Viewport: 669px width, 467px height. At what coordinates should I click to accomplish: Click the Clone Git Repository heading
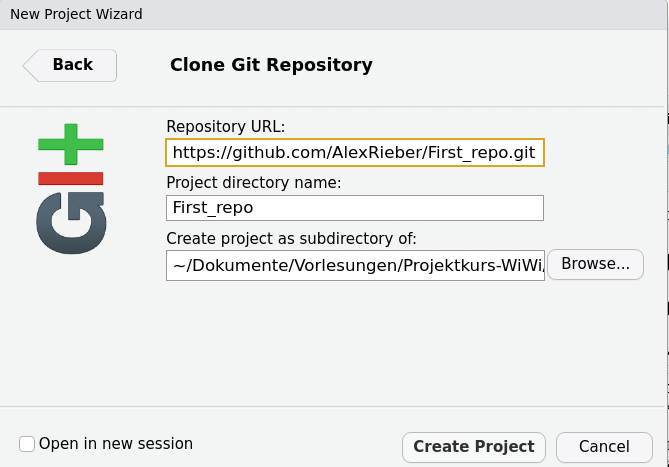pyautogui.click(x=271, y=65)
